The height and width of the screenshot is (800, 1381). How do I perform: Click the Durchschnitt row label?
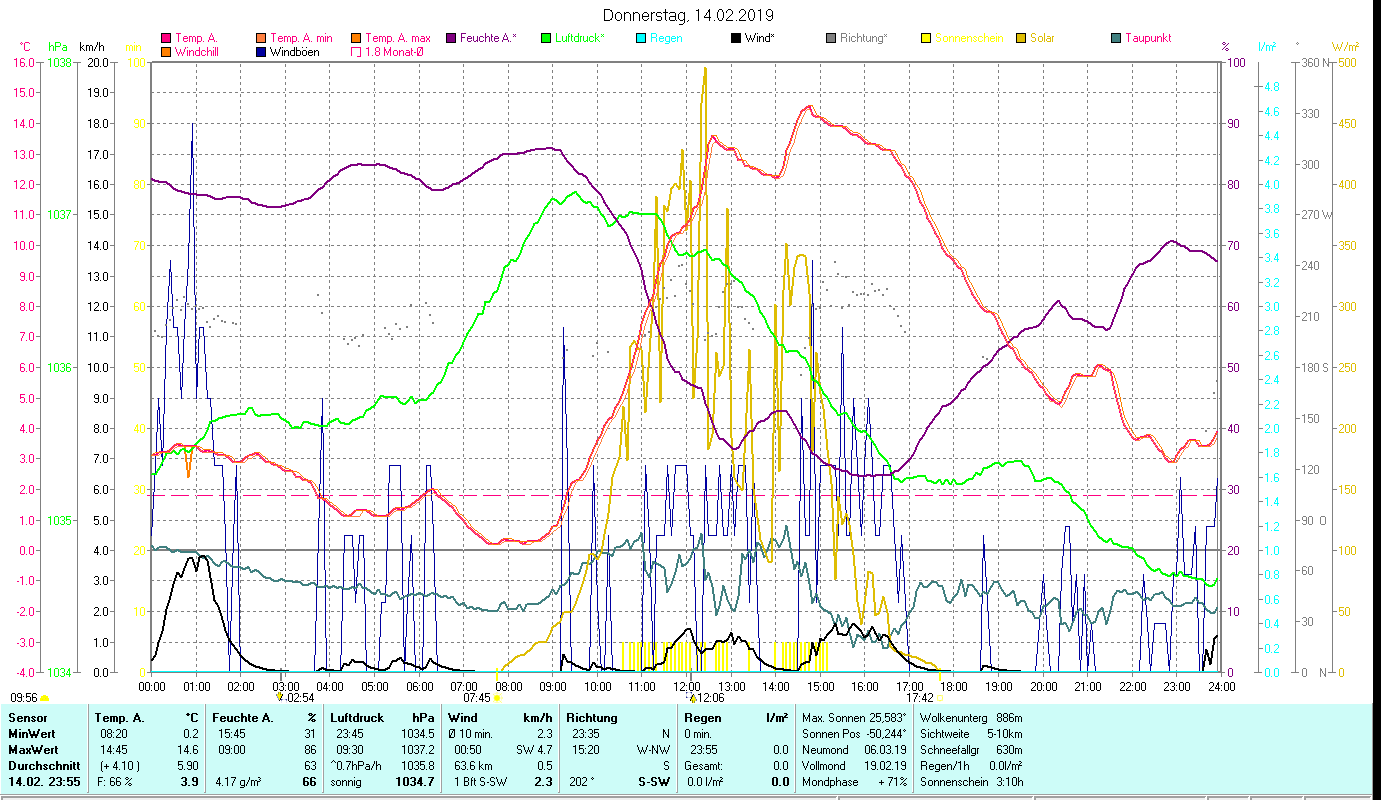coord(42,766)
